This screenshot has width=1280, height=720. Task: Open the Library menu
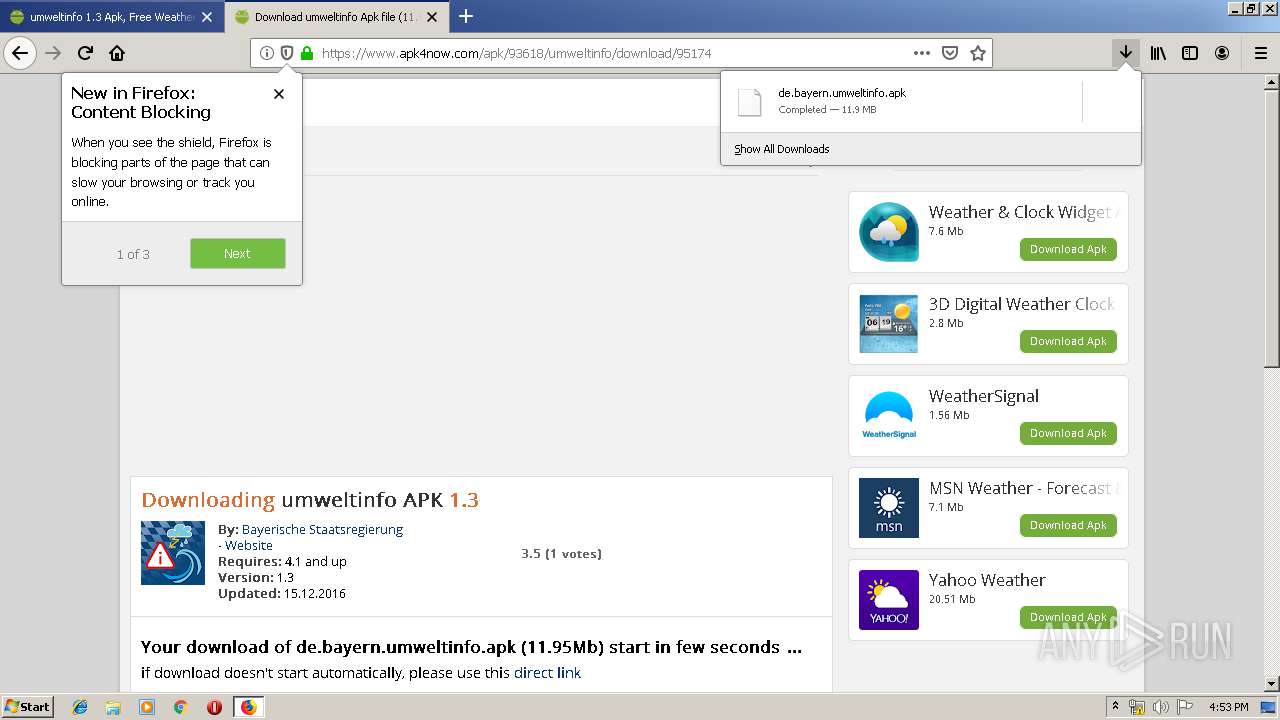(x=1158, y=53)
